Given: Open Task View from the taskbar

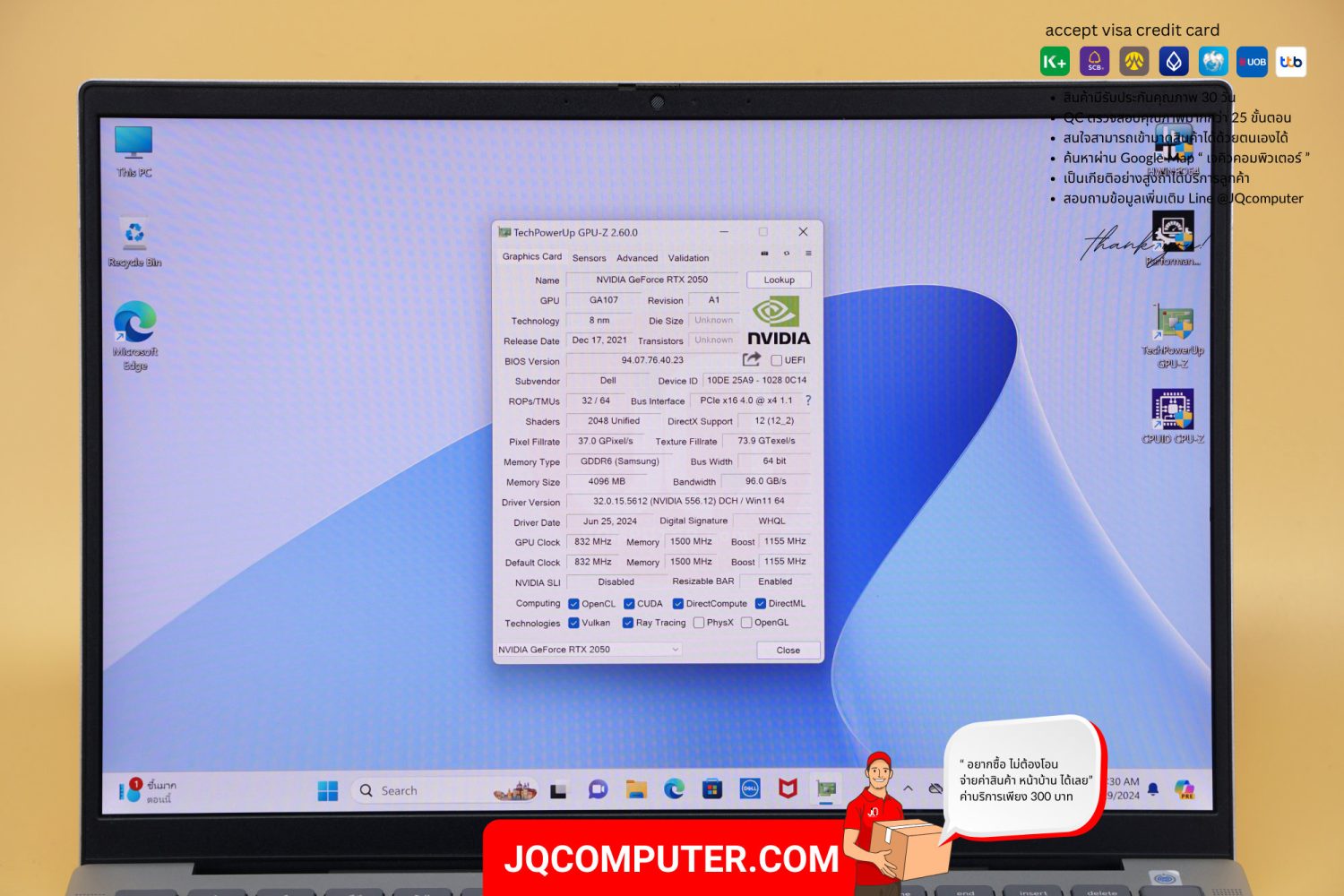Looking at the screenshot, I should pyautogui.click(x=558, y=790).
